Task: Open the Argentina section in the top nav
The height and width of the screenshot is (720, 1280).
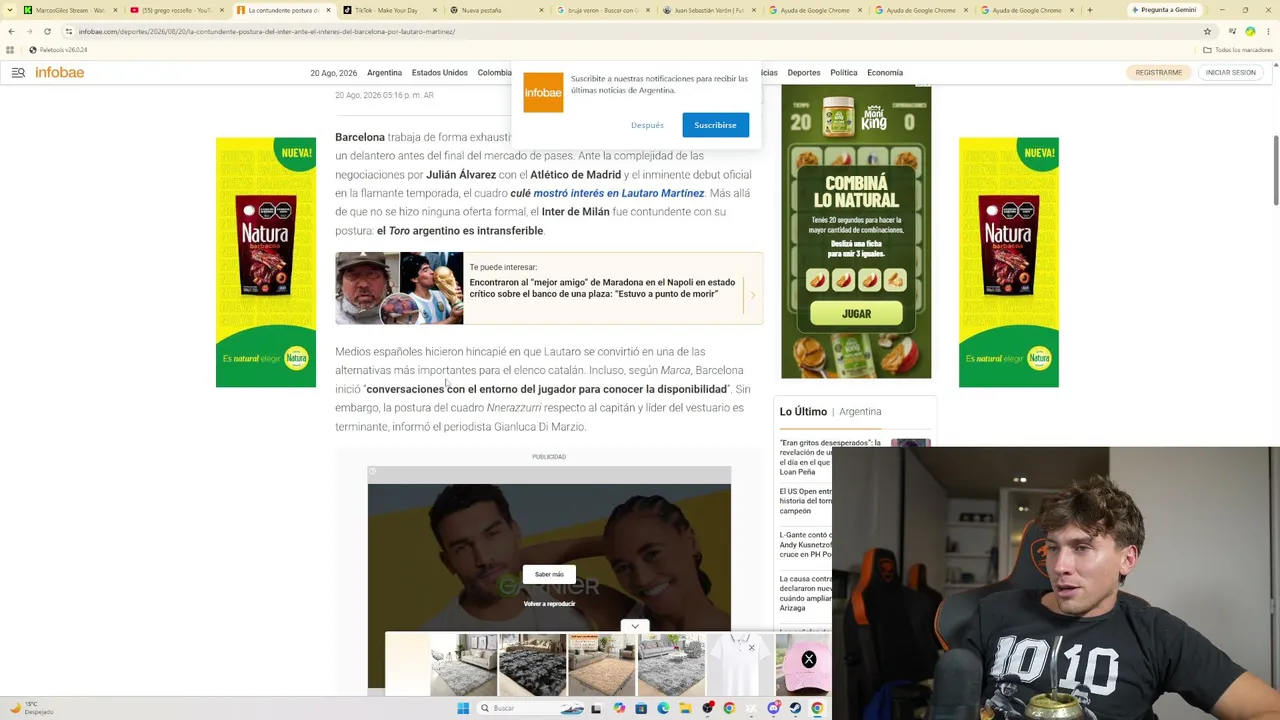Action: tap(384, 73)
